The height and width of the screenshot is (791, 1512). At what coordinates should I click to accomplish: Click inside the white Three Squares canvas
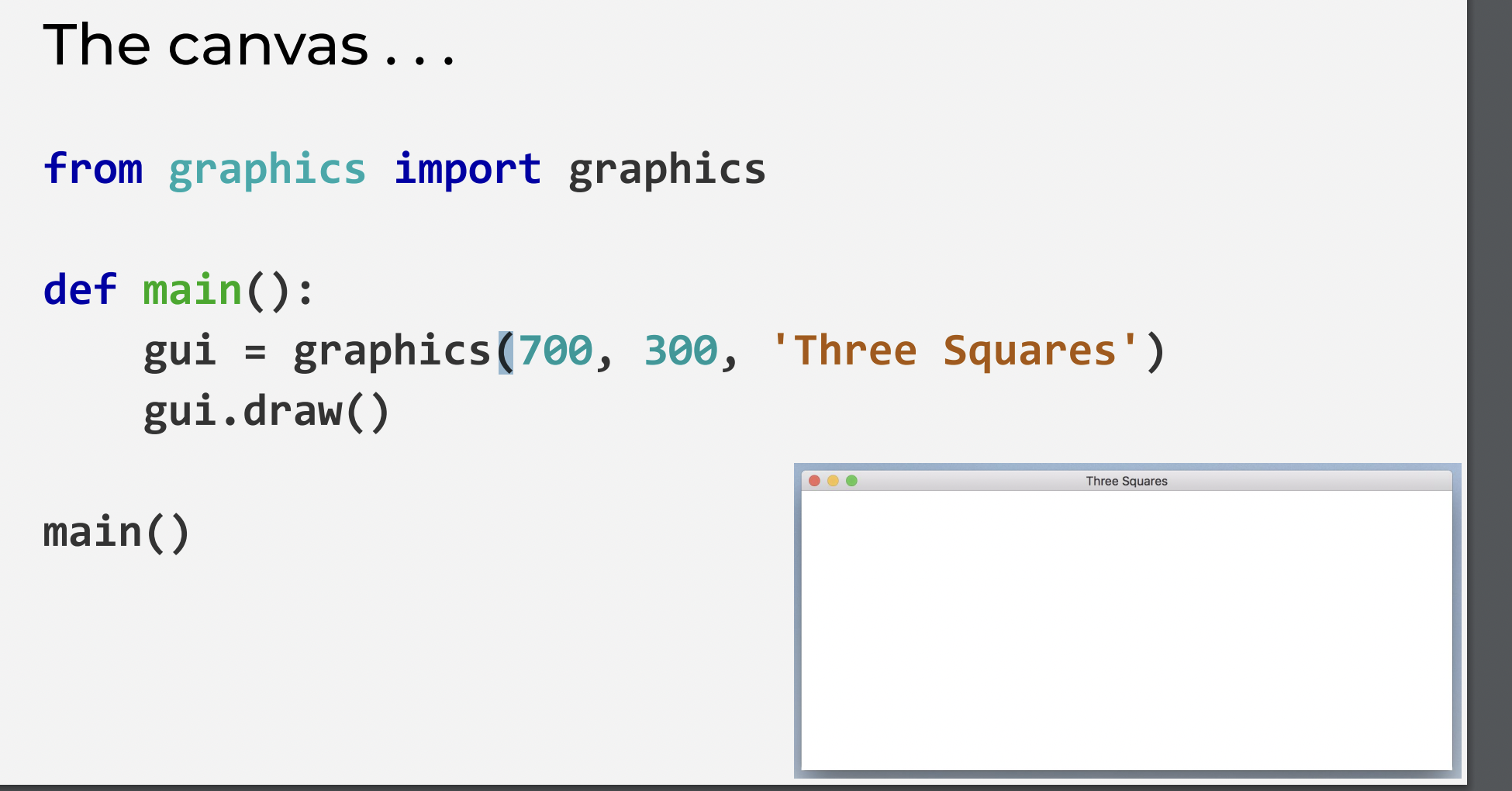coord(1127,630)
